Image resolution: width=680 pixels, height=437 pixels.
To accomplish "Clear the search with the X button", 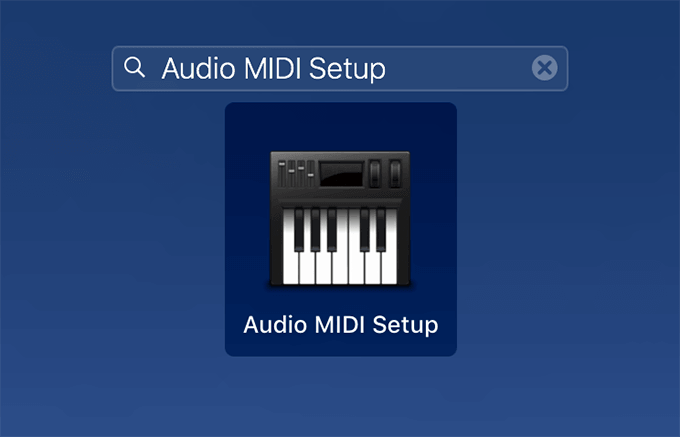I will 545,68.
